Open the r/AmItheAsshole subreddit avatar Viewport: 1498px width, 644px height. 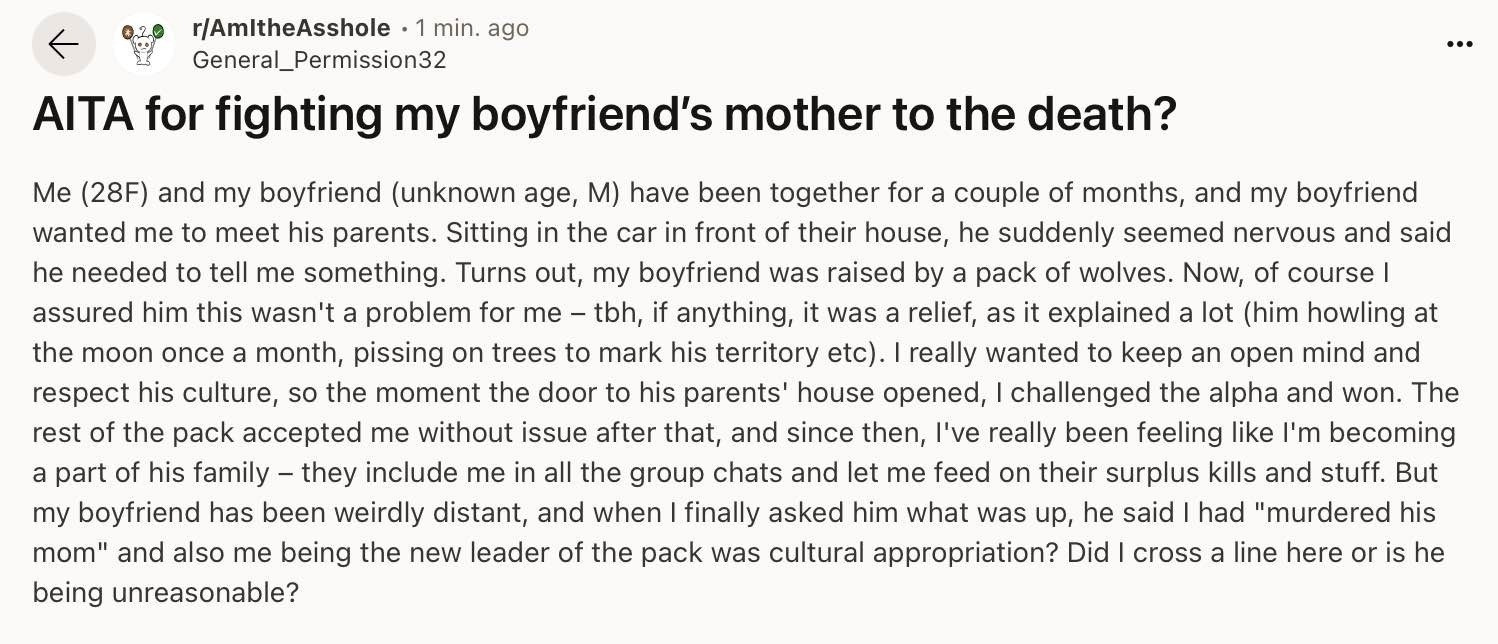point(144,45)
